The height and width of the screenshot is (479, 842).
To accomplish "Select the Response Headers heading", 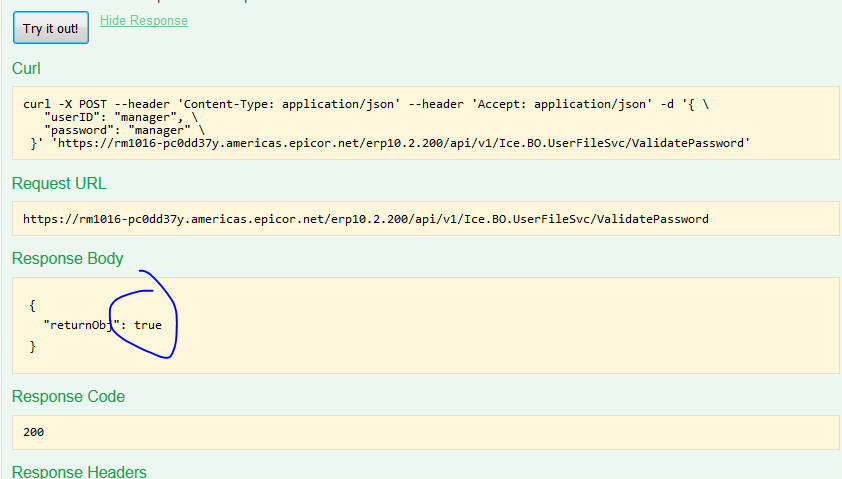I will pos(79,471).
